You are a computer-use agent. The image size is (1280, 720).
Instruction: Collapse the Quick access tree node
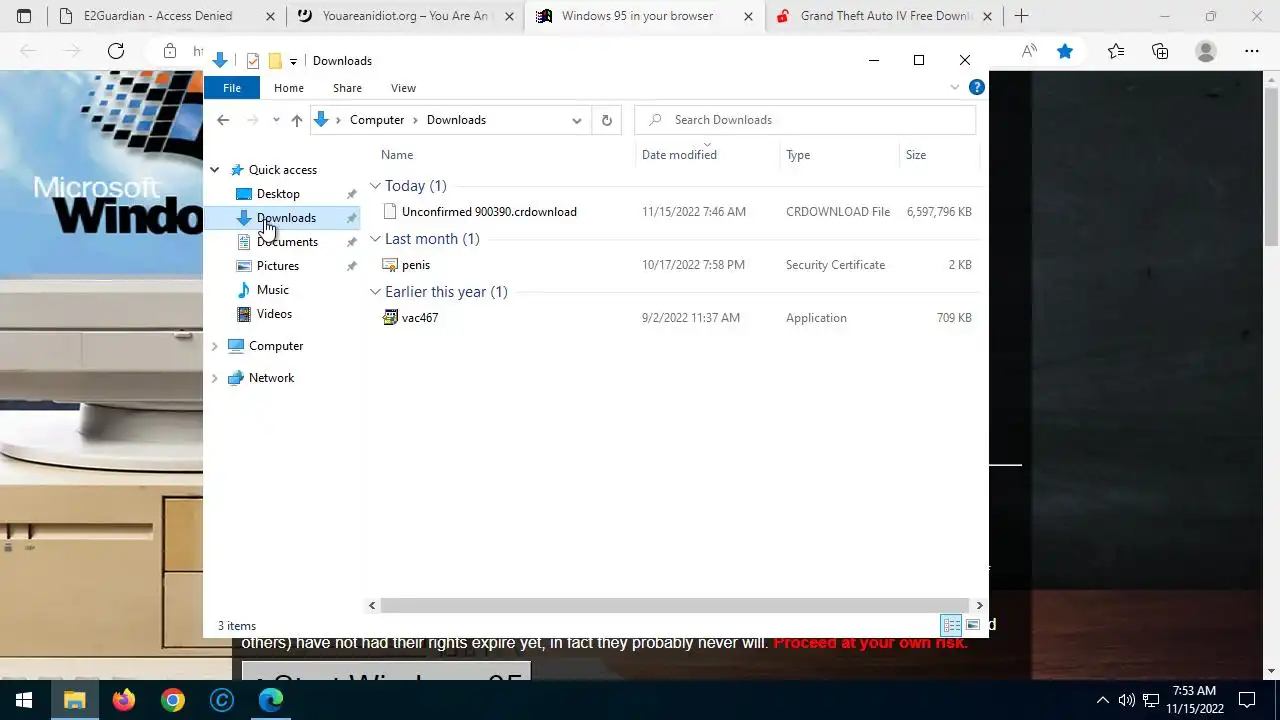pyautogui.click(x=214, y=170)
